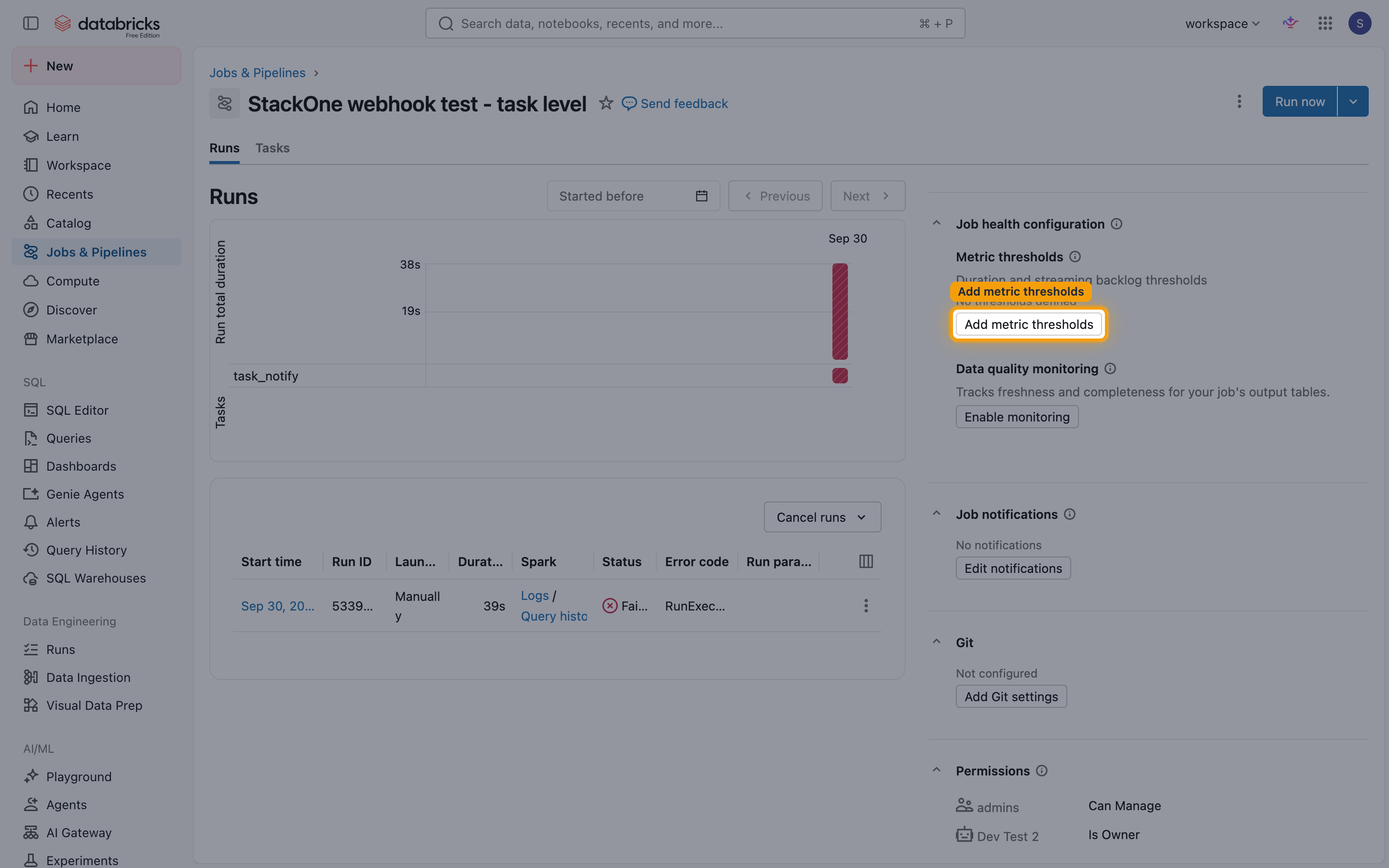Open SQL Editor in the sidebar
Screen dimensions: 1389x868
[96, 410]
